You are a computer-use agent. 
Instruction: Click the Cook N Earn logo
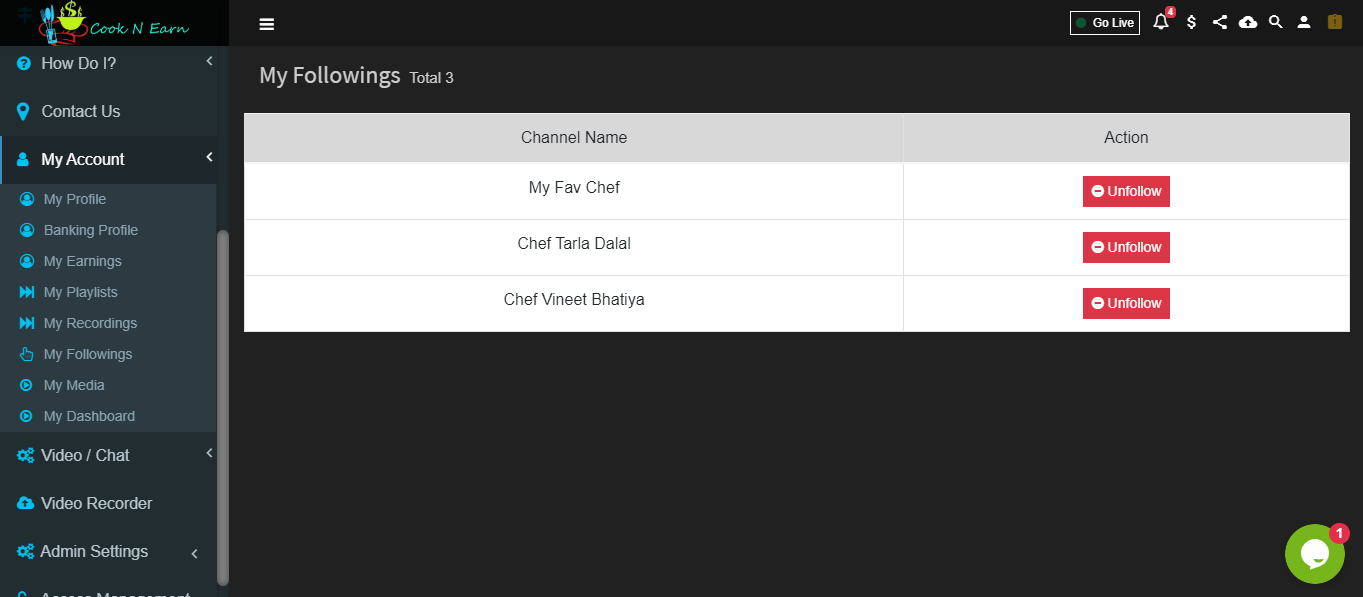tap(114, 23)
